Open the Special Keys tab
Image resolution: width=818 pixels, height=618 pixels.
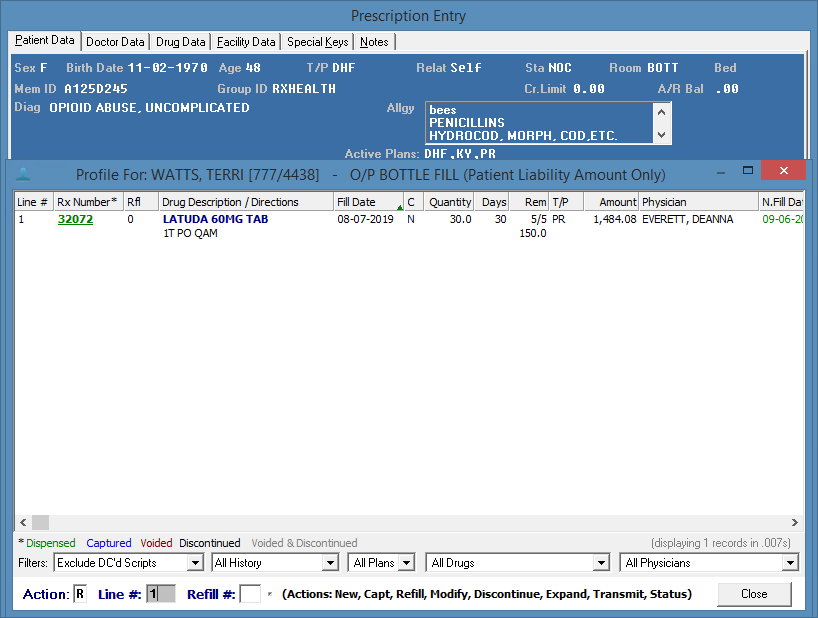point(318,42)
